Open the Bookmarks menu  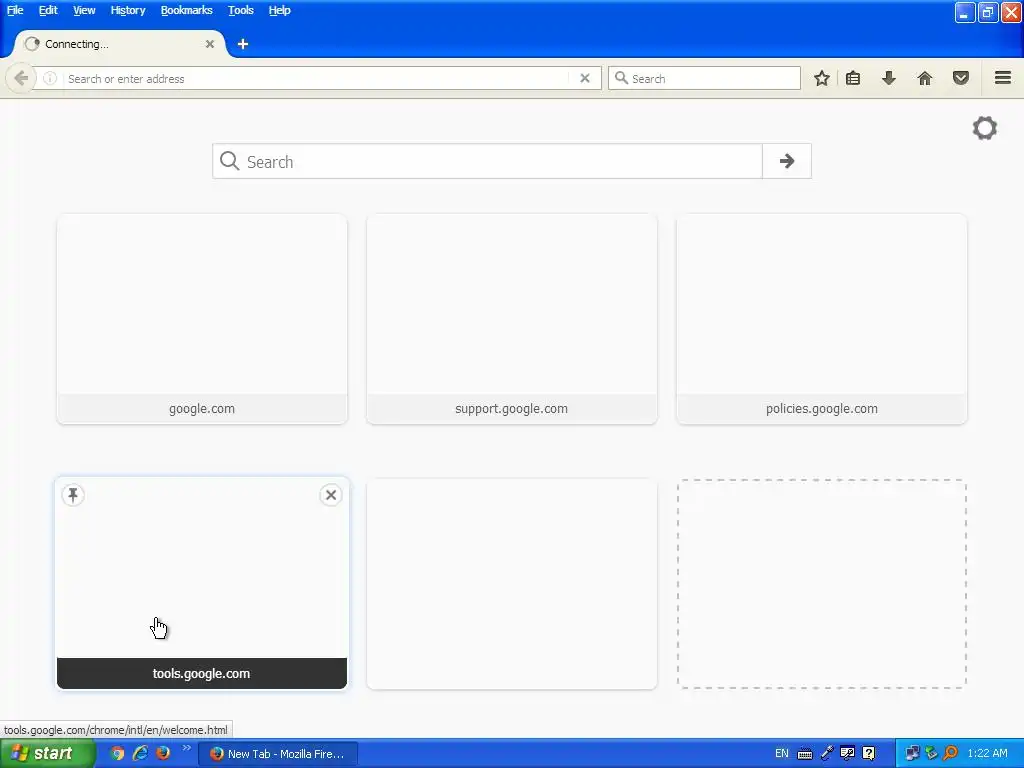point(187,10)
